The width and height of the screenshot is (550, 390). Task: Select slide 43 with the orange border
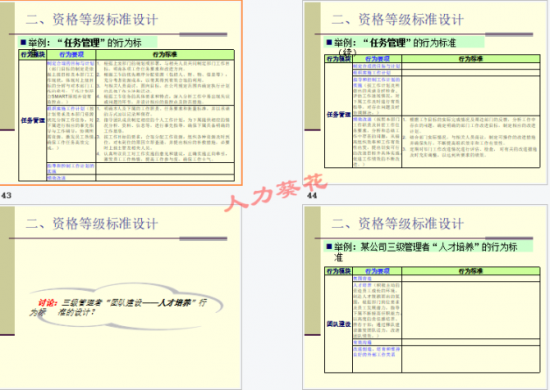click(x=121, y=92)
